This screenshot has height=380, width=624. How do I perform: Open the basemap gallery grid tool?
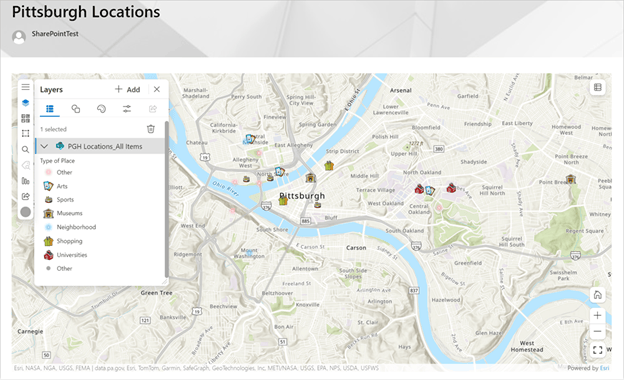pos(25,118)
